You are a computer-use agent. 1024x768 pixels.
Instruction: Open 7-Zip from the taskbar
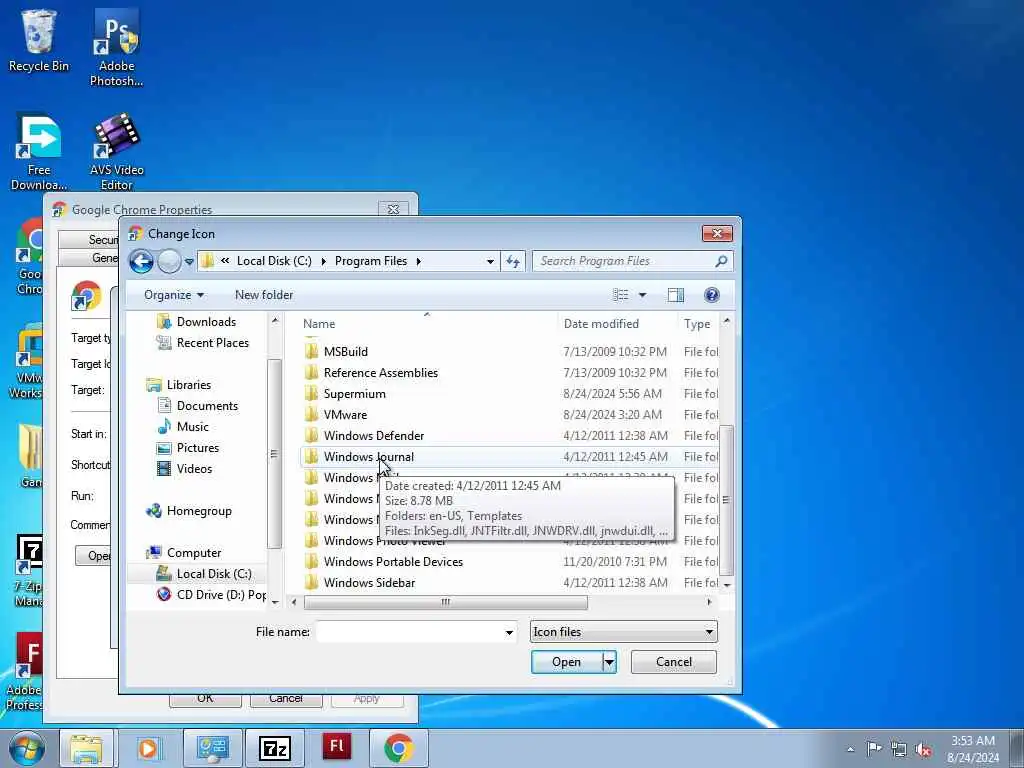pyautogui.click(x=274, y=748)
